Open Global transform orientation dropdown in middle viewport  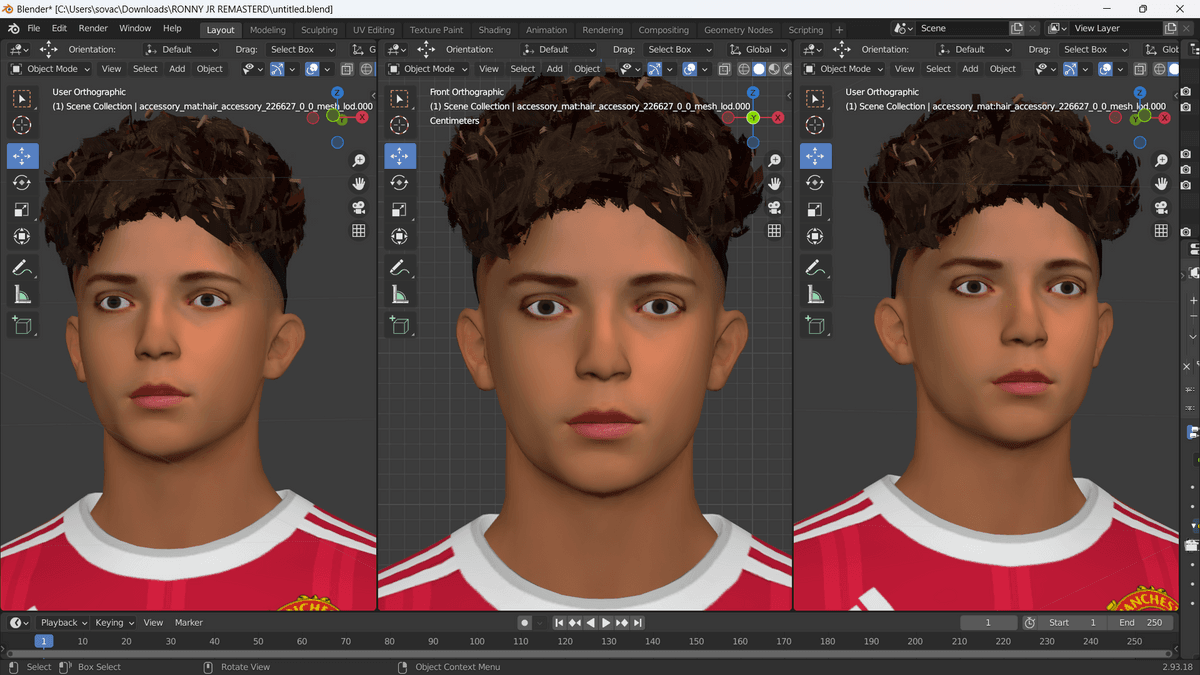[757, 49]
